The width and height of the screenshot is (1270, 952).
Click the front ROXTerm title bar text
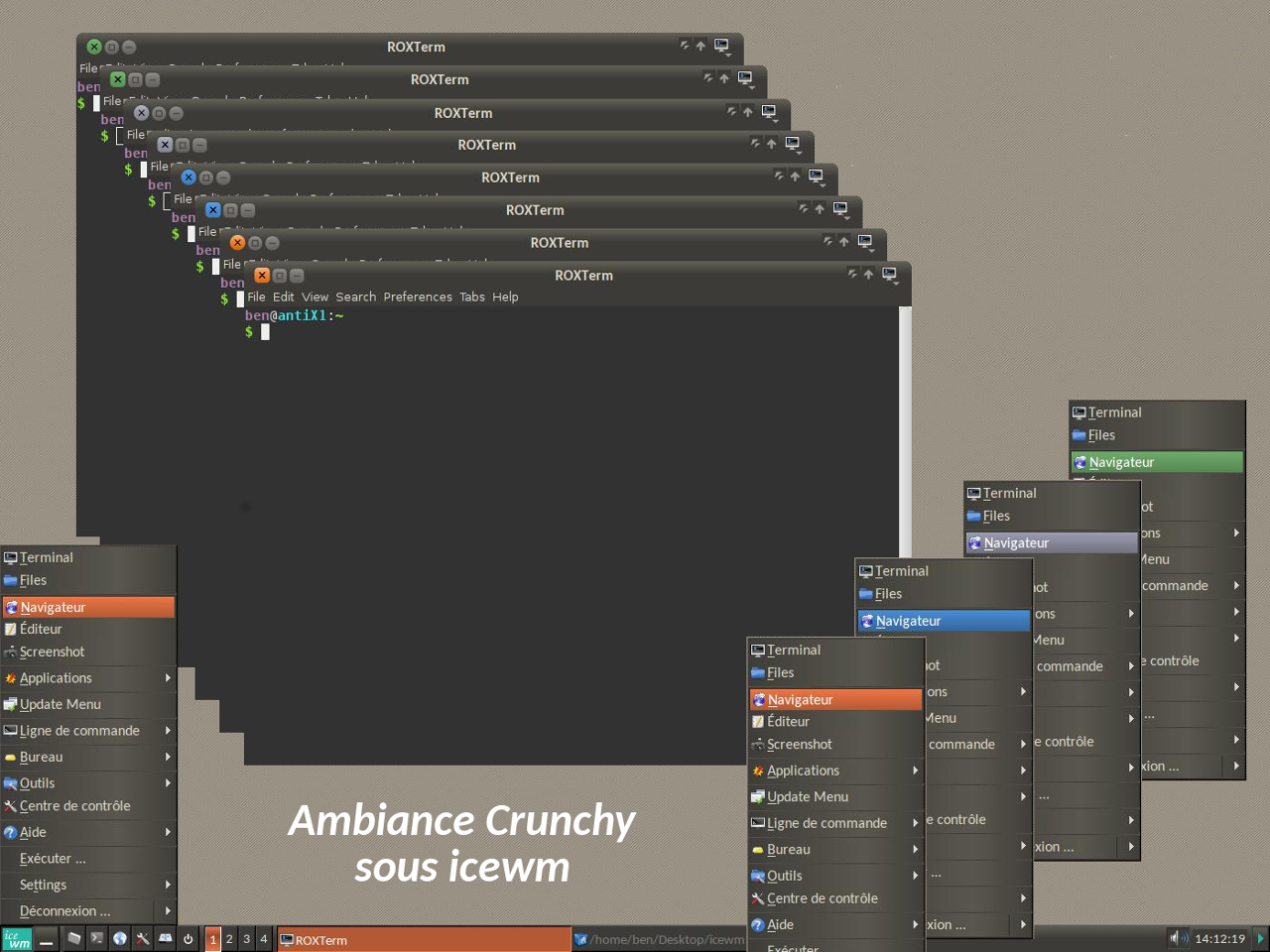(583, 276)
